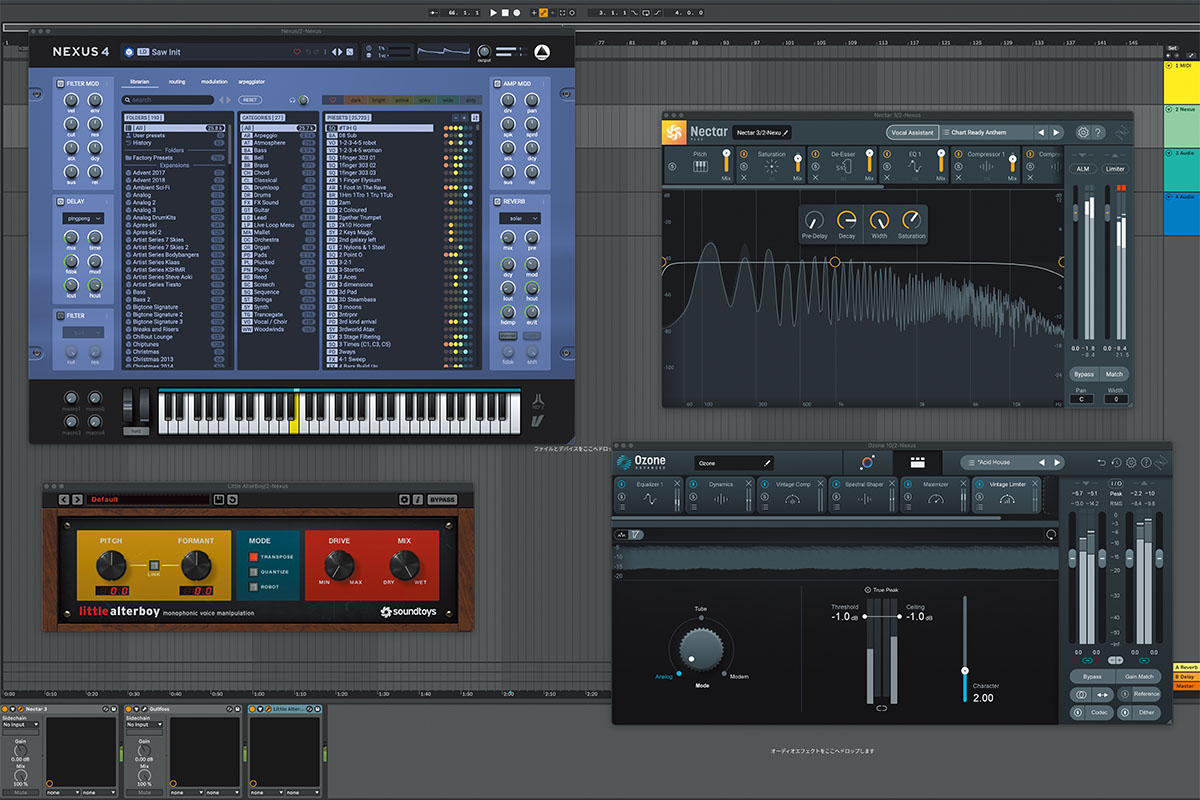This screenshot has height=800, width=1200.
Task: Open the Nectar help question mark icon
Action: tap(1098, 132)
